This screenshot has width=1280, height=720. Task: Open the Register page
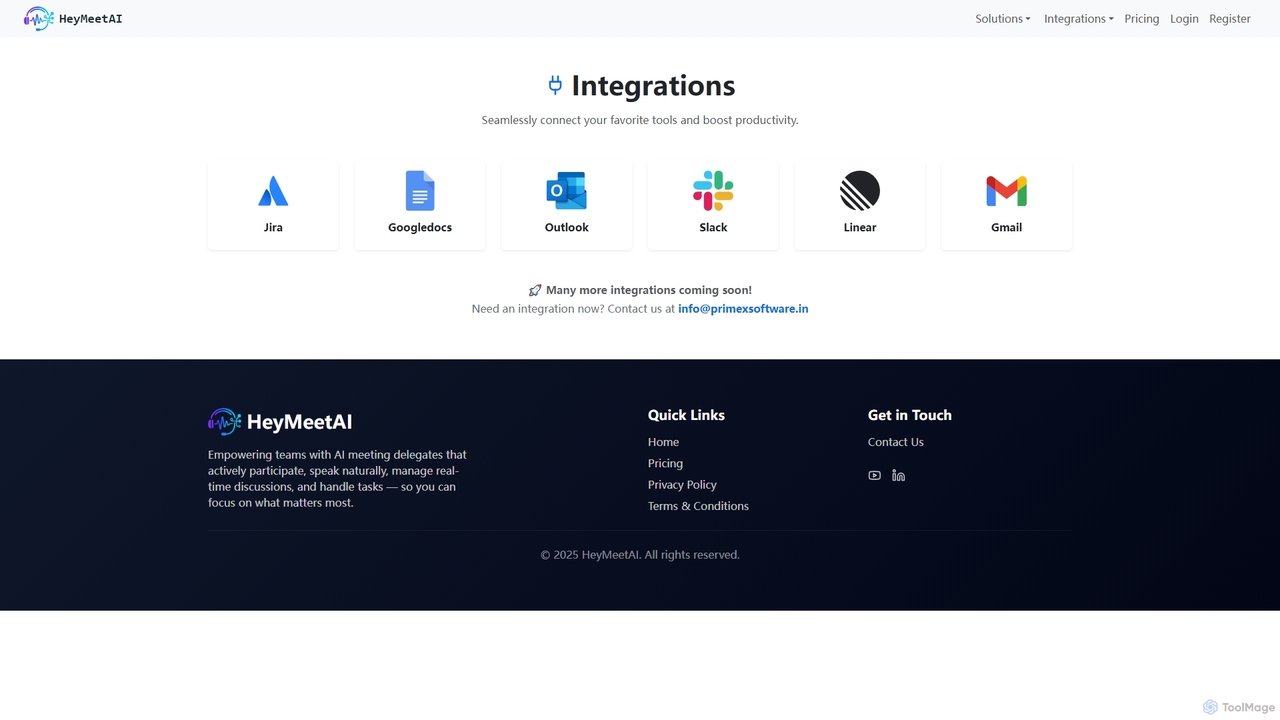tap(1230, 19)
